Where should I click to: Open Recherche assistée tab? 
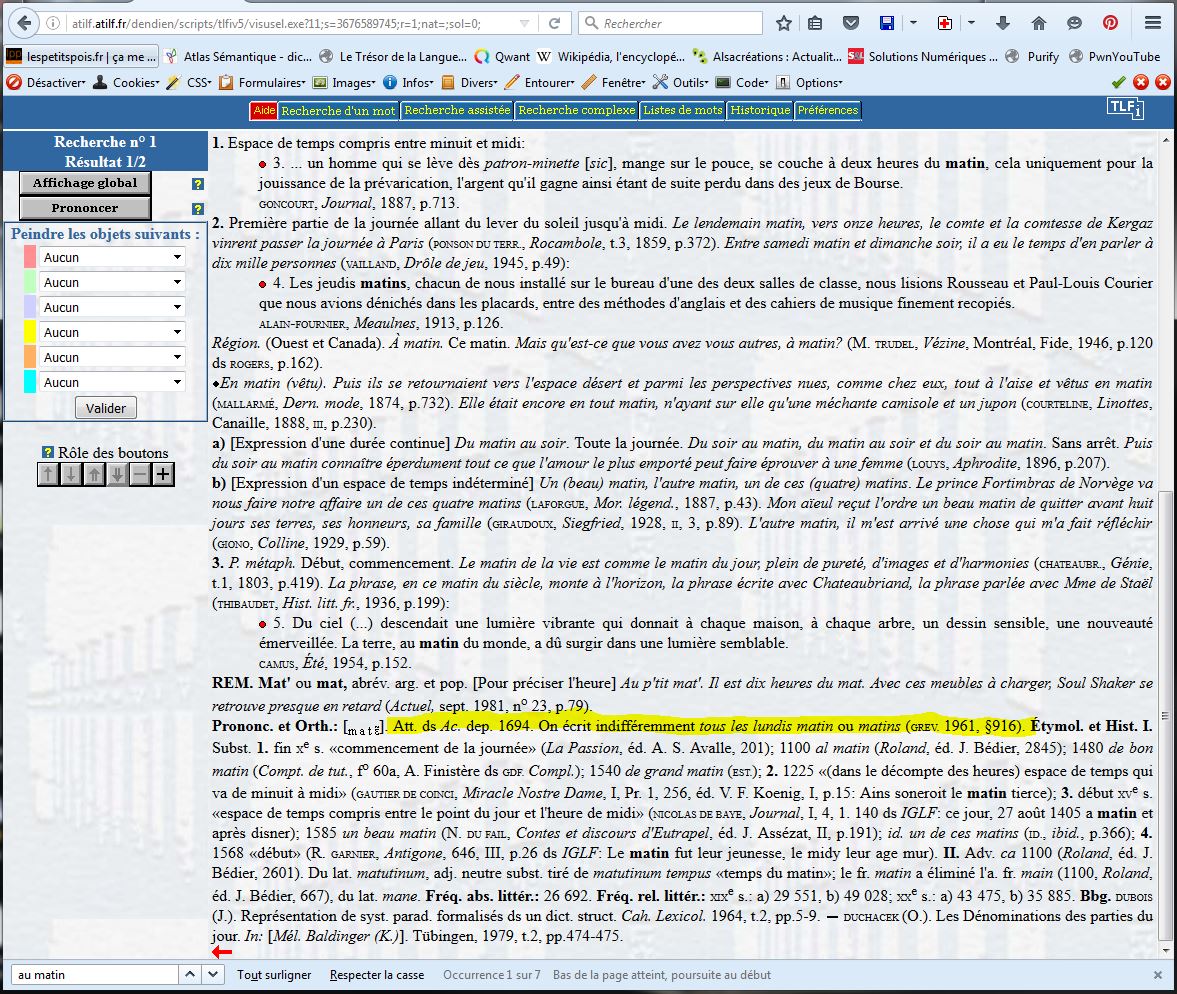[457, 110]
